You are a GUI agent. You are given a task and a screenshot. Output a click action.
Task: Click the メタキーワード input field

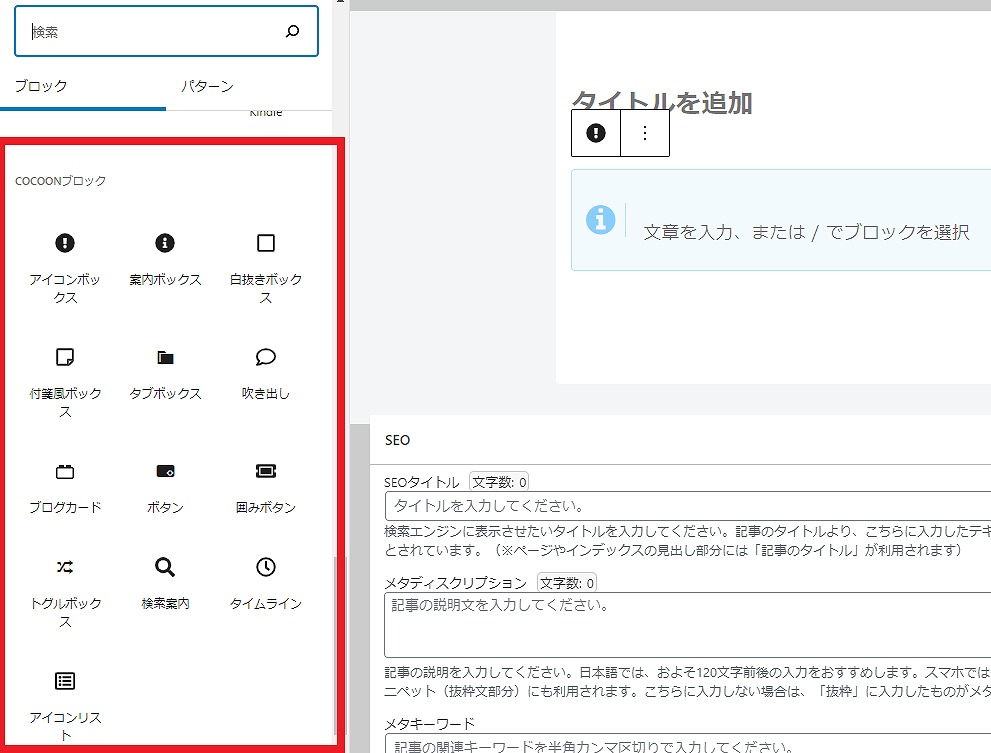[x=688, y=744]
